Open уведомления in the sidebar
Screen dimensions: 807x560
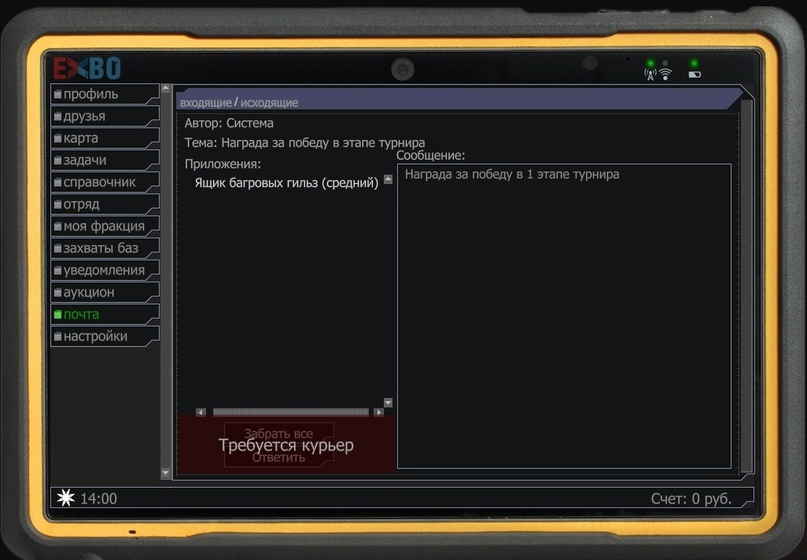point(105,270)
